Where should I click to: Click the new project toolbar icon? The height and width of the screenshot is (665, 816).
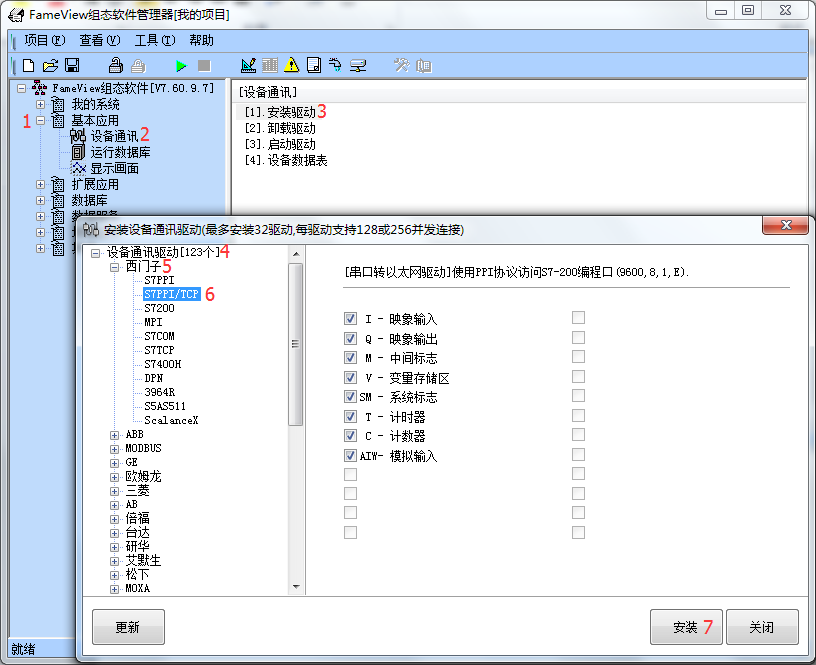click(x=28, y=66)
